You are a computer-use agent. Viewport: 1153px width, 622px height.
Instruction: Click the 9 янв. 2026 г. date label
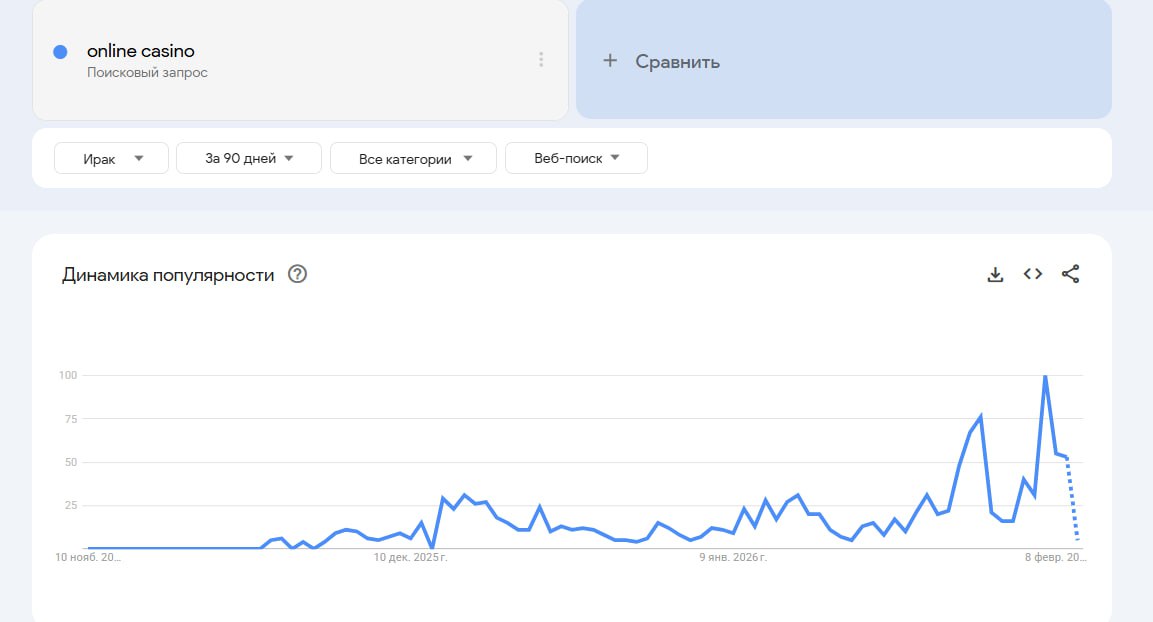tap(733, 557)
